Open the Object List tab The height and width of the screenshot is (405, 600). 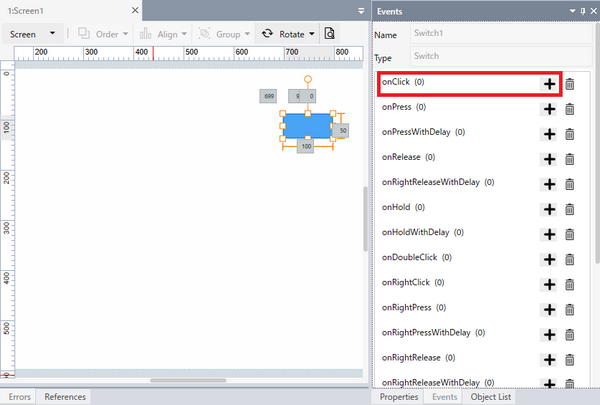[x=491, y=397]
